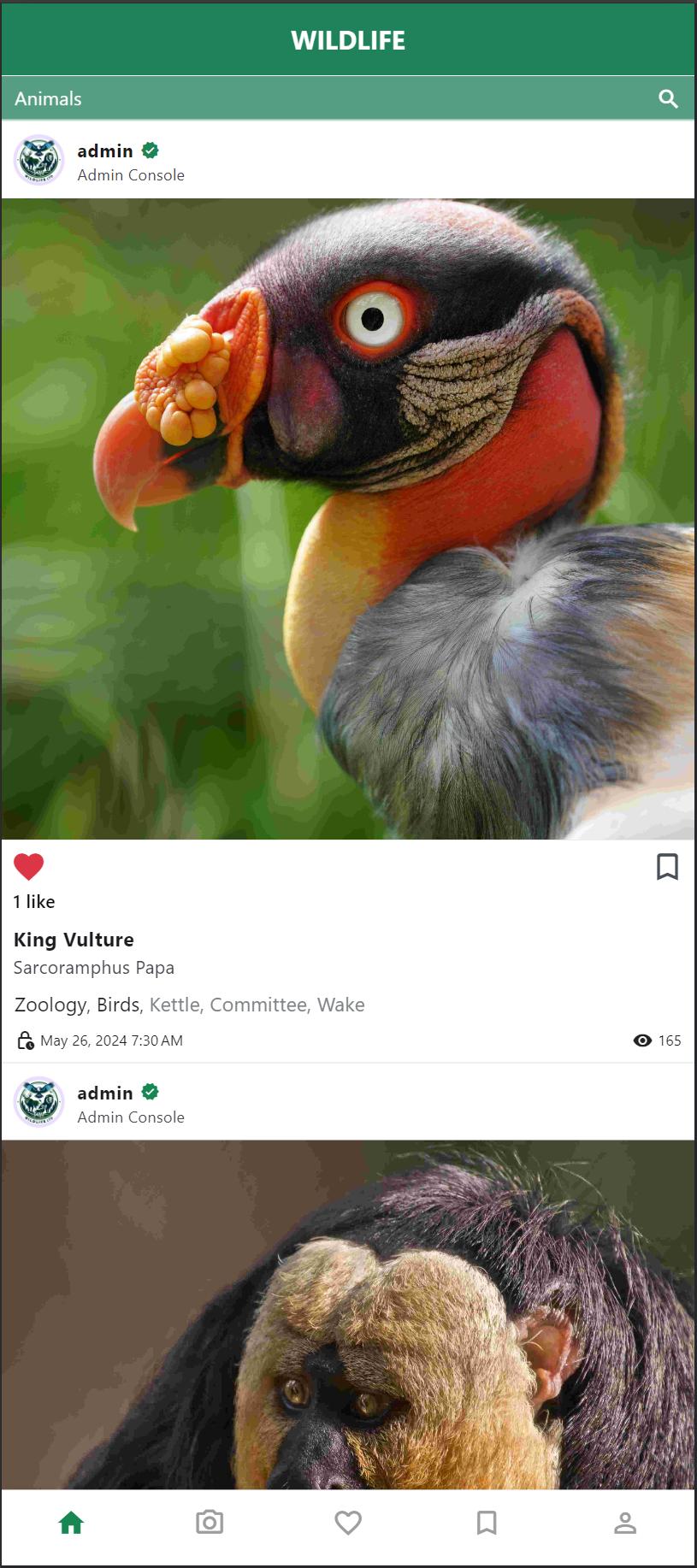Viewport: 697px width, 1568px height.
Task: Open the King Vulture title
Action: 74,940
